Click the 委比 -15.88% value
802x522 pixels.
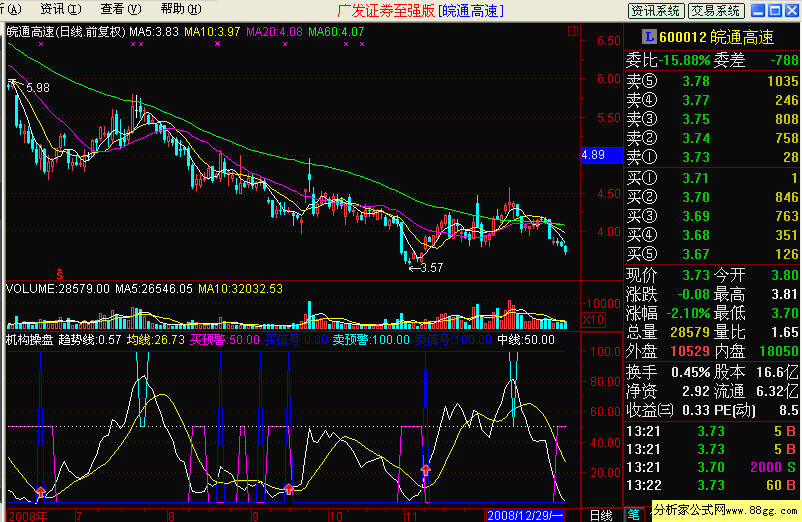point(684,61)
